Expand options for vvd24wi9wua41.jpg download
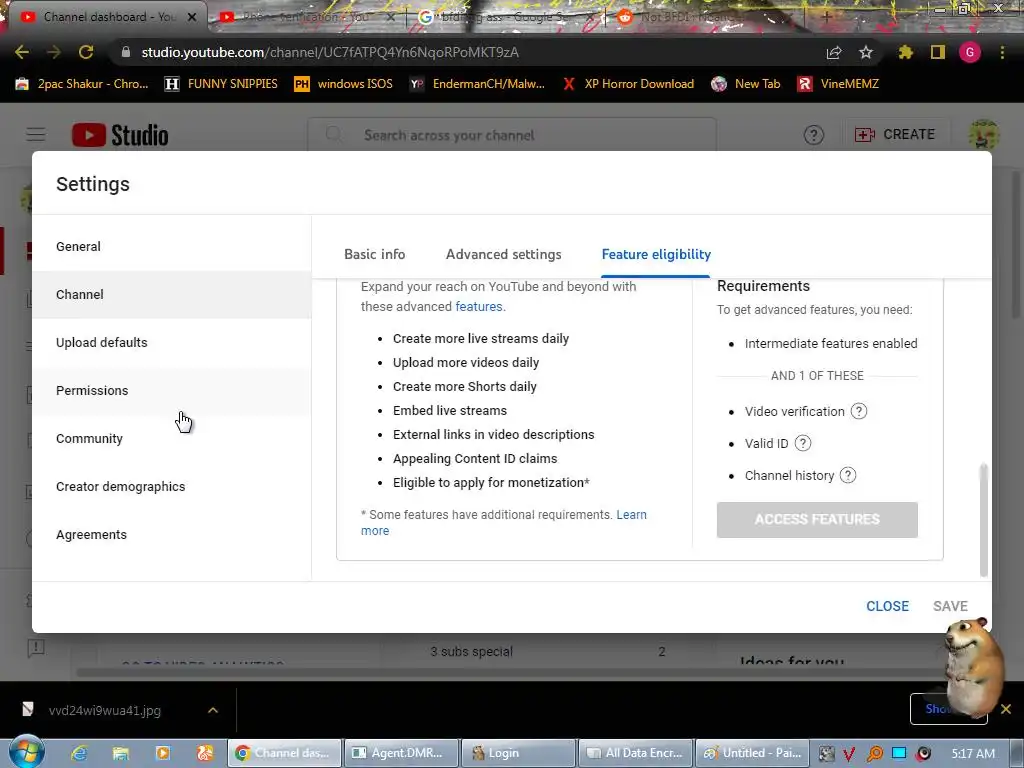Viewport: 1024px width, 768px height. click(213, 710)
